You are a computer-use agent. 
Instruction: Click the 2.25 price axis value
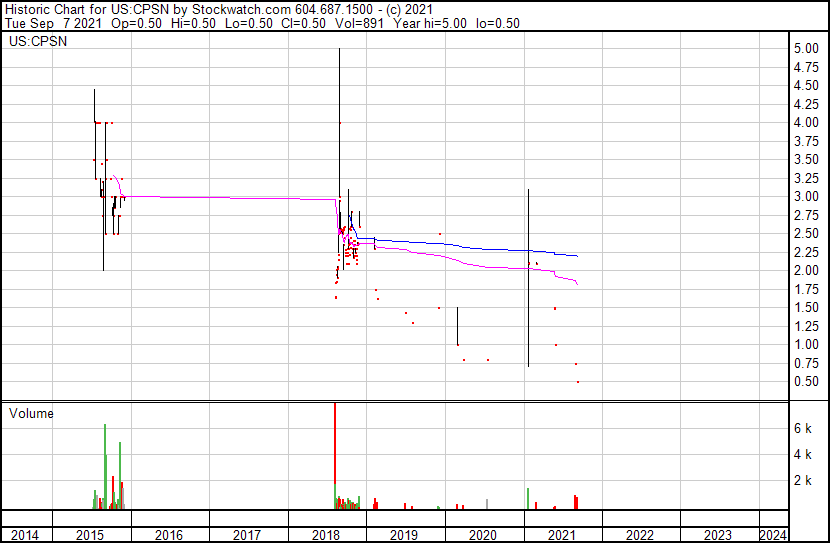(806, 252)
